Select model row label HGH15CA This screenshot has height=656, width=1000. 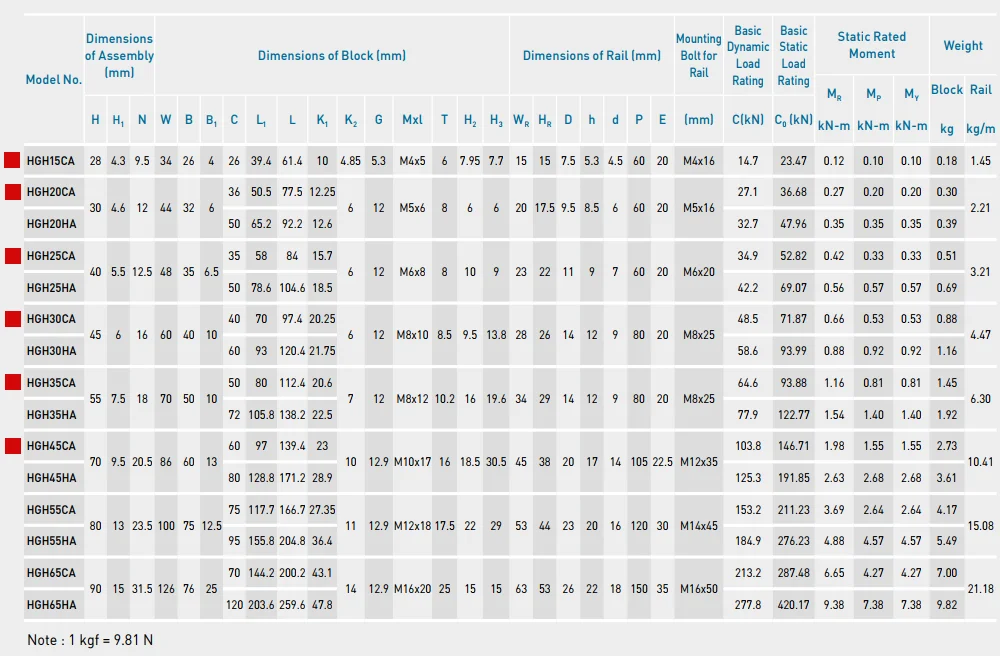(x=51, y=161)
